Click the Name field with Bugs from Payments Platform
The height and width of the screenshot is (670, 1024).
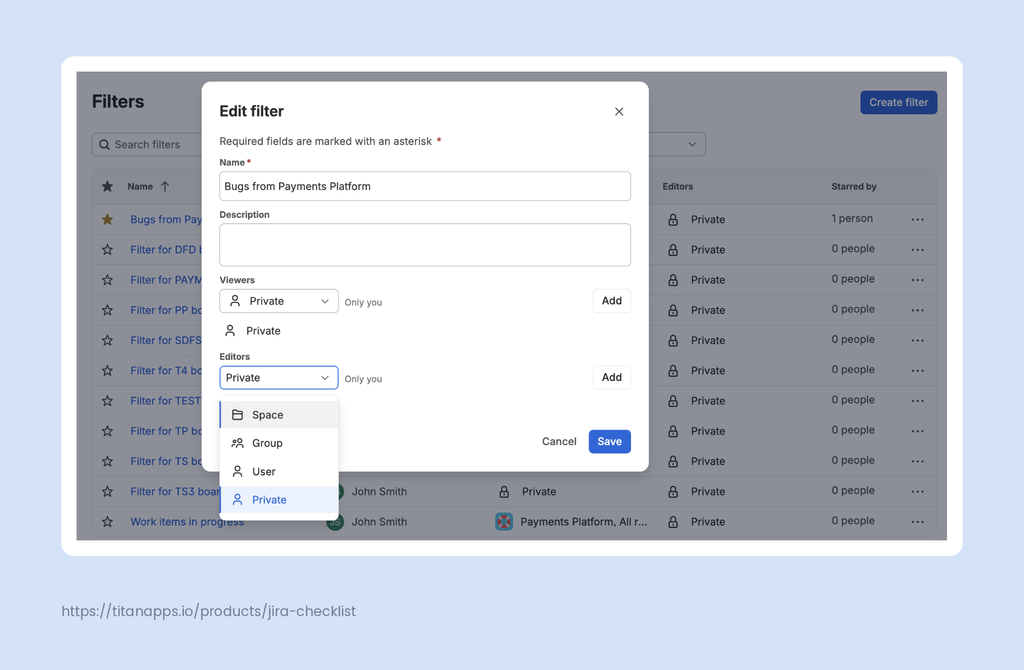pos(424,186)
